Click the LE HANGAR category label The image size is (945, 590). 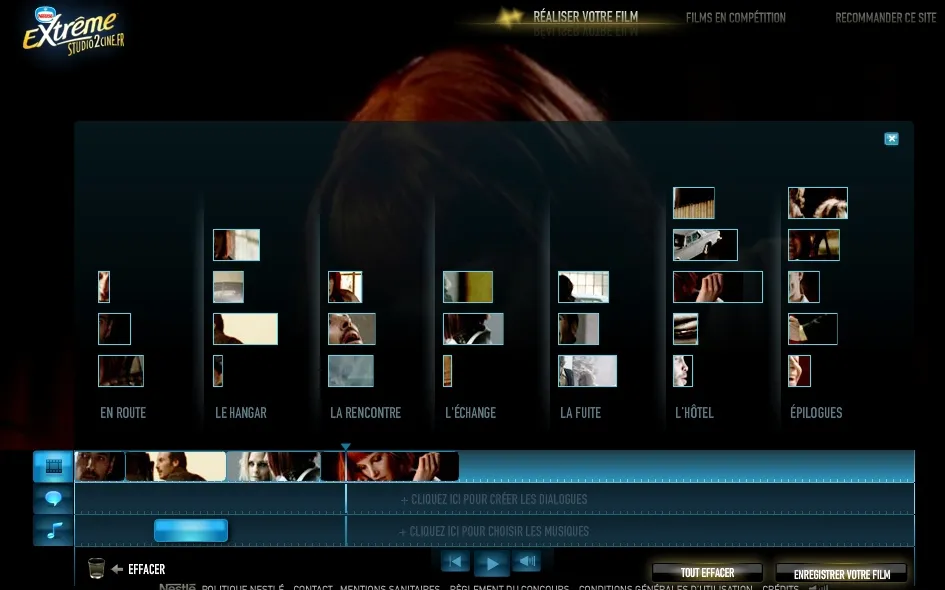(x=241, y=413)
